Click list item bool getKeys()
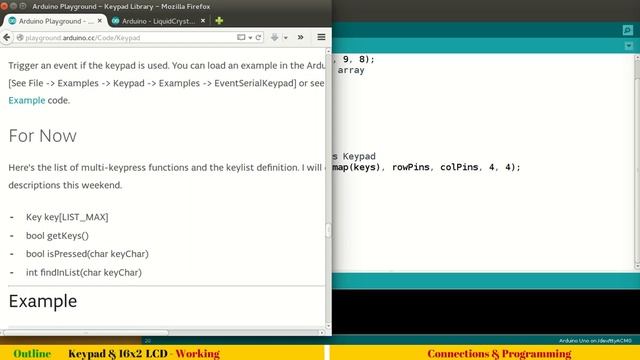Image resolution: width=640 pixels, height=360 pixels. coord(57,236)
